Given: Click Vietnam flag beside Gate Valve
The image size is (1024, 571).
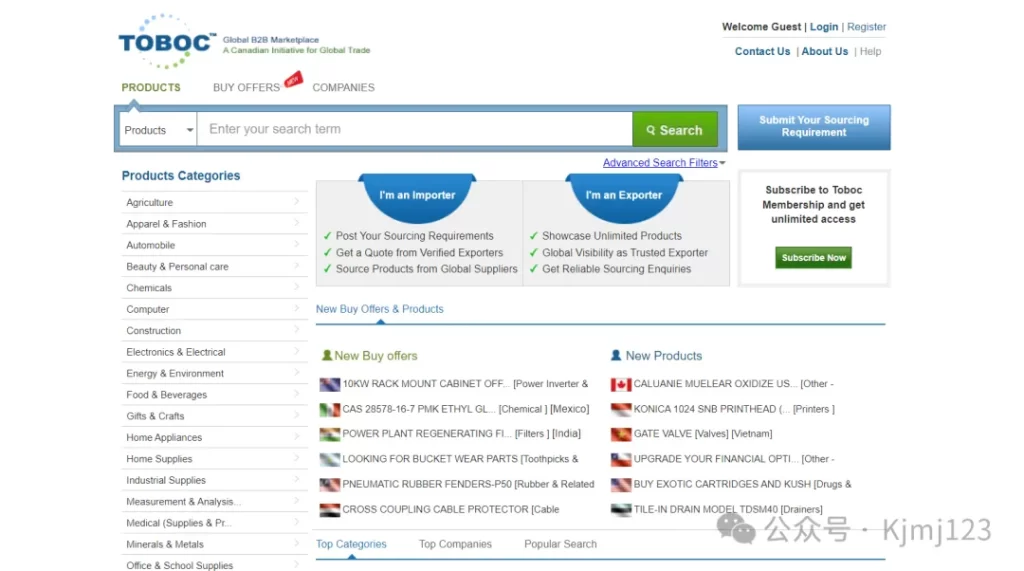Looking at the screenshot, I should point(620,434).
